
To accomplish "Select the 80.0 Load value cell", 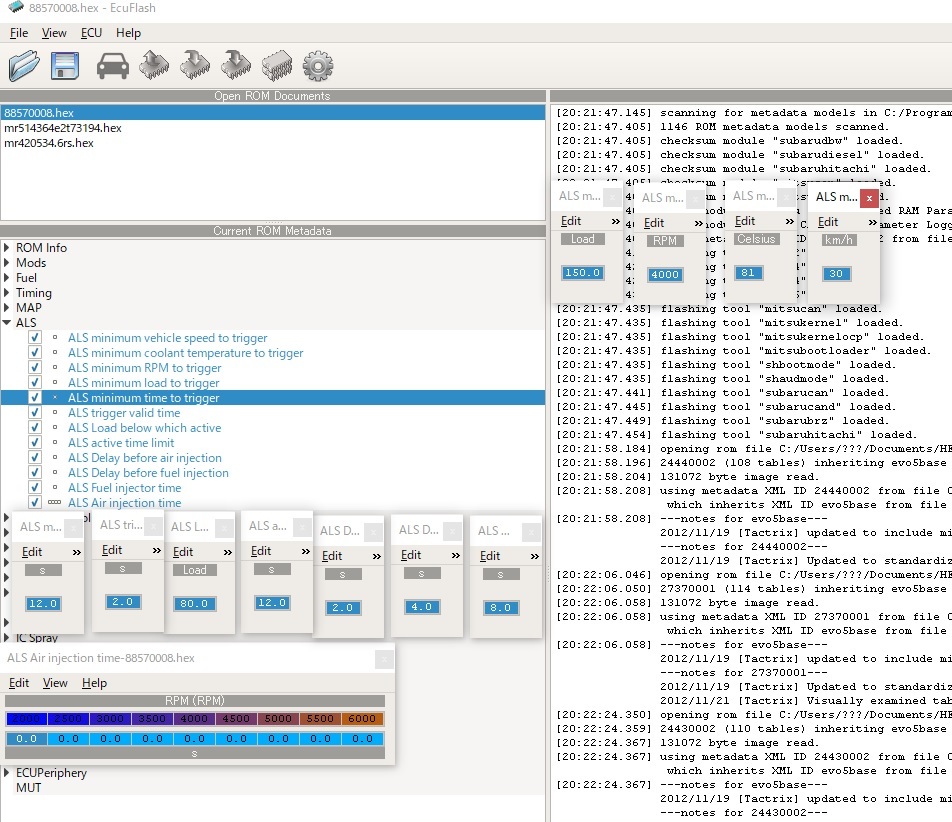I will (x=194, y=604).
